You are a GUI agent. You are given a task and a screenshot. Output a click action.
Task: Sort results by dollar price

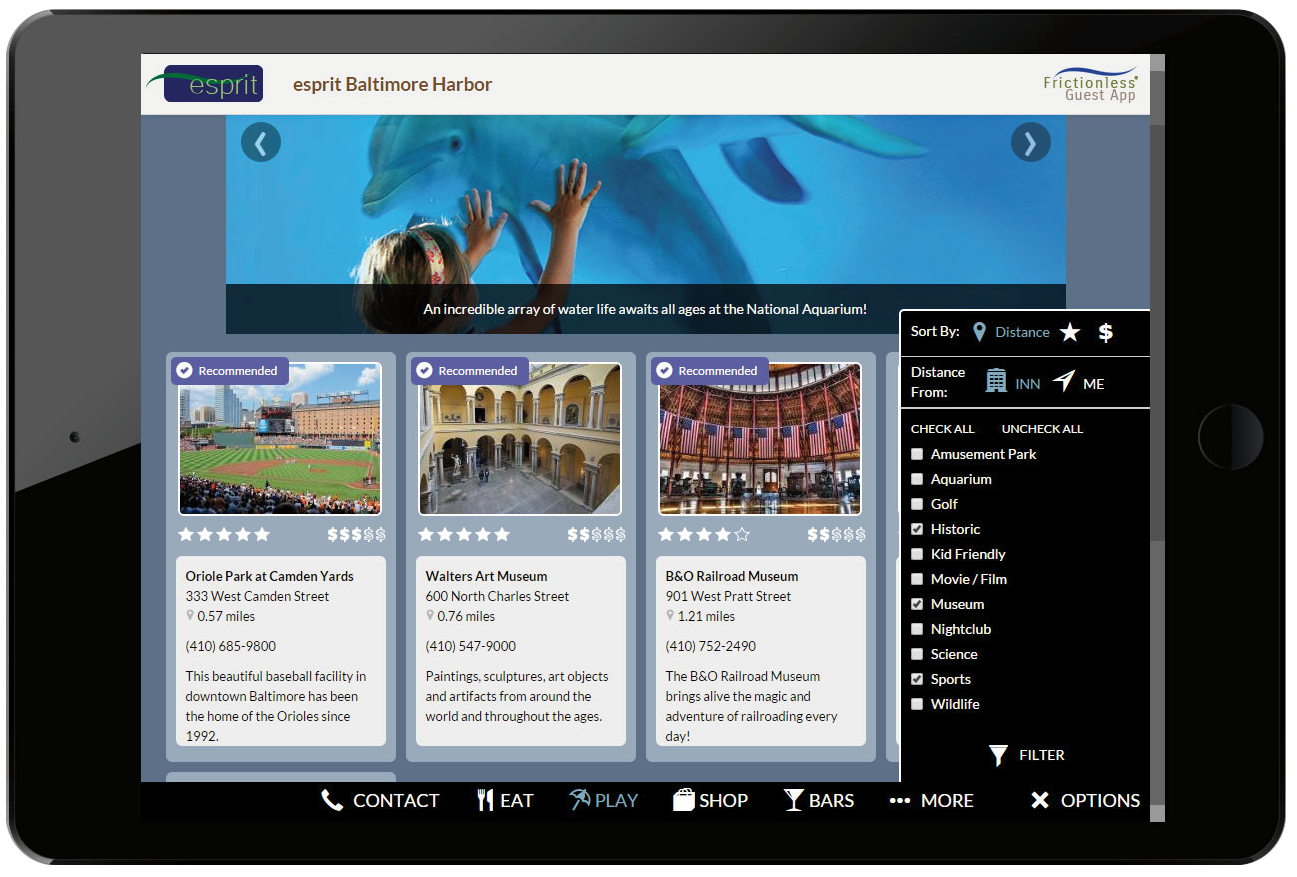pos(1106,332)
